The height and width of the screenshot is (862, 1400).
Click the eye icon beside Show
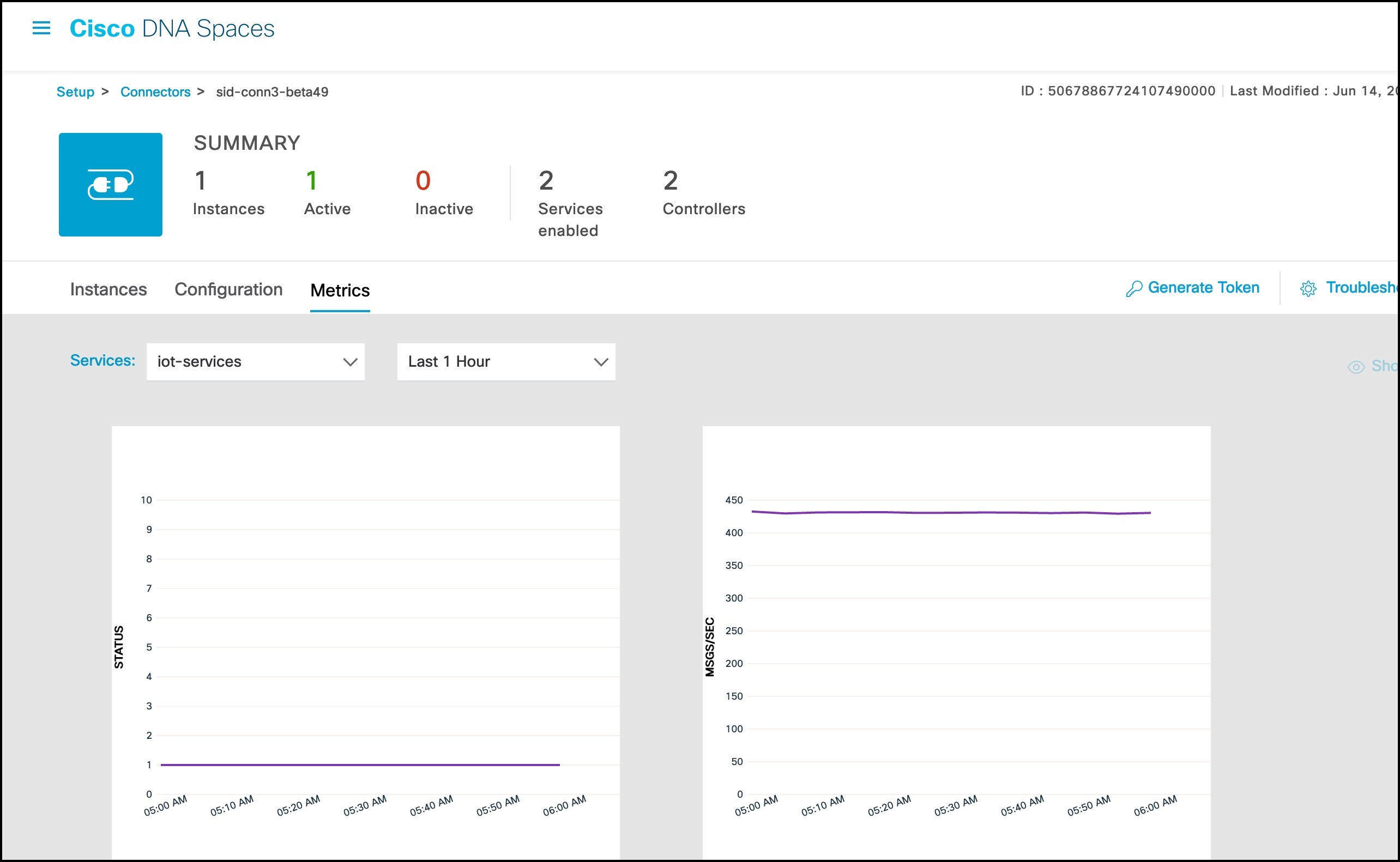(1356, 367)
